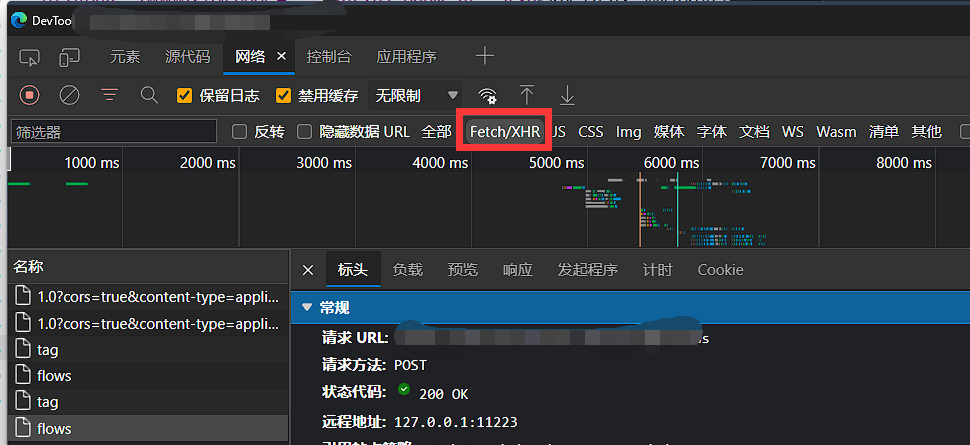Stop recording network log
Viewport: 970px width, 445px height.
point(29,95)
